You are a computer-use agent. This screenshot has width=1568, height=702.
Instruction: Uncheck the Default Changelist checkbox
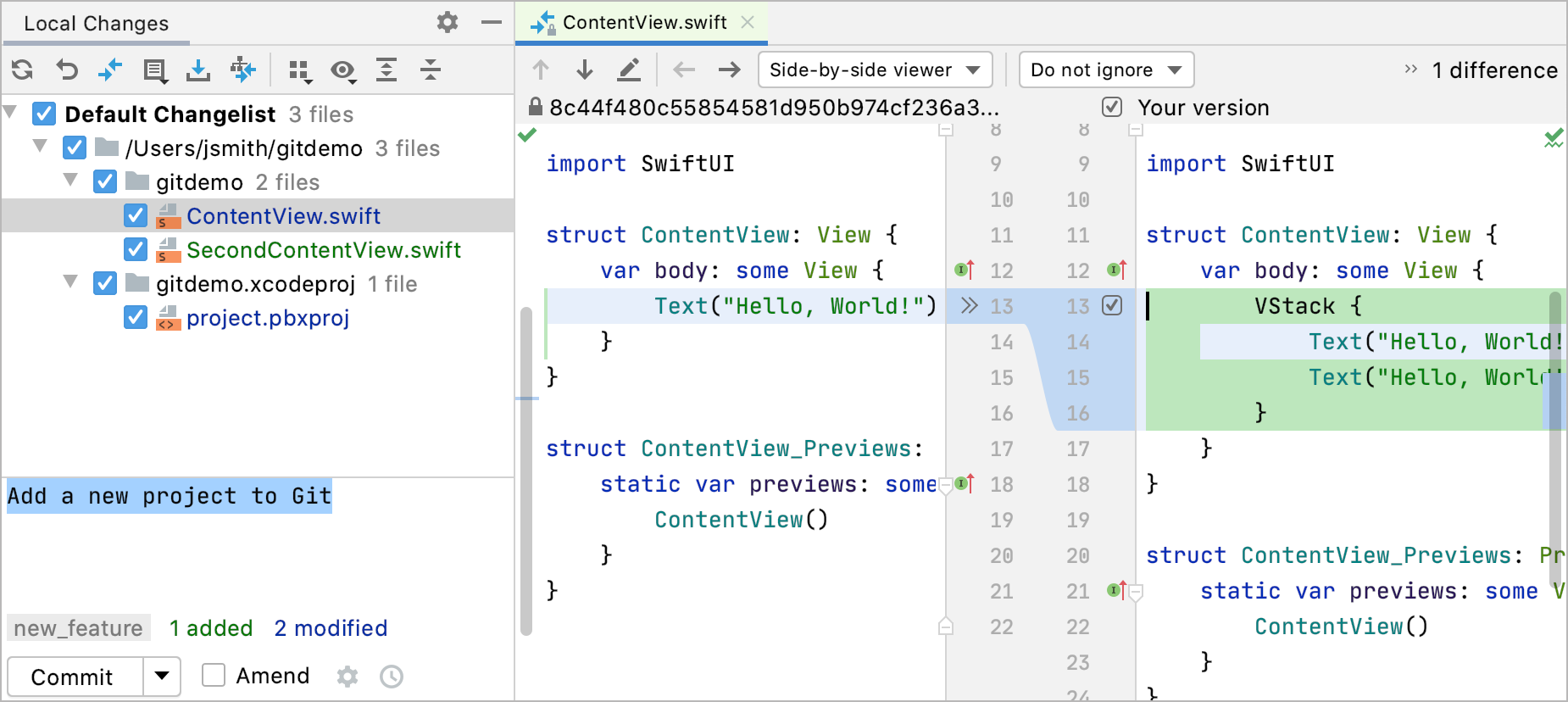(44, 114)
